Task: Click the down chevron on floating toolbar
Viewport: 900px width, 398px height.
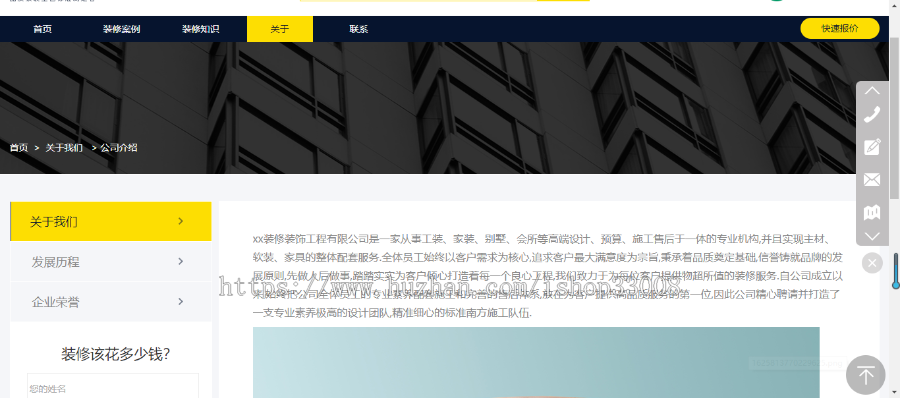Action: 872,237
